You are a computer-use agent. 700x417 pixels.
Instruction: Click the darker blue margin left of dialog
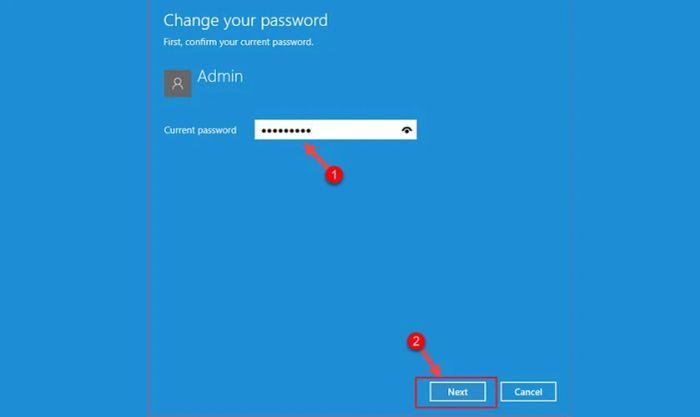click(x=74, y=208)
